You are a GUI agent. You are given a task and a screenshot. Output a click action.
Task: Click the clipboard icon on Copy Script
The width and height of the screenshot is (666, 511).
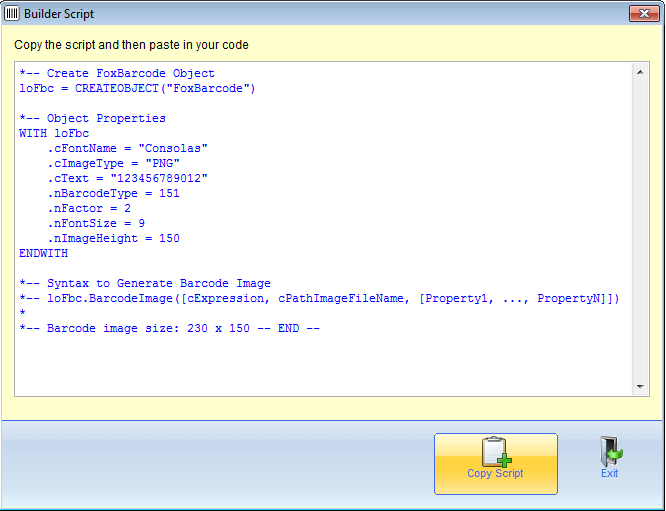coord(497,452)
